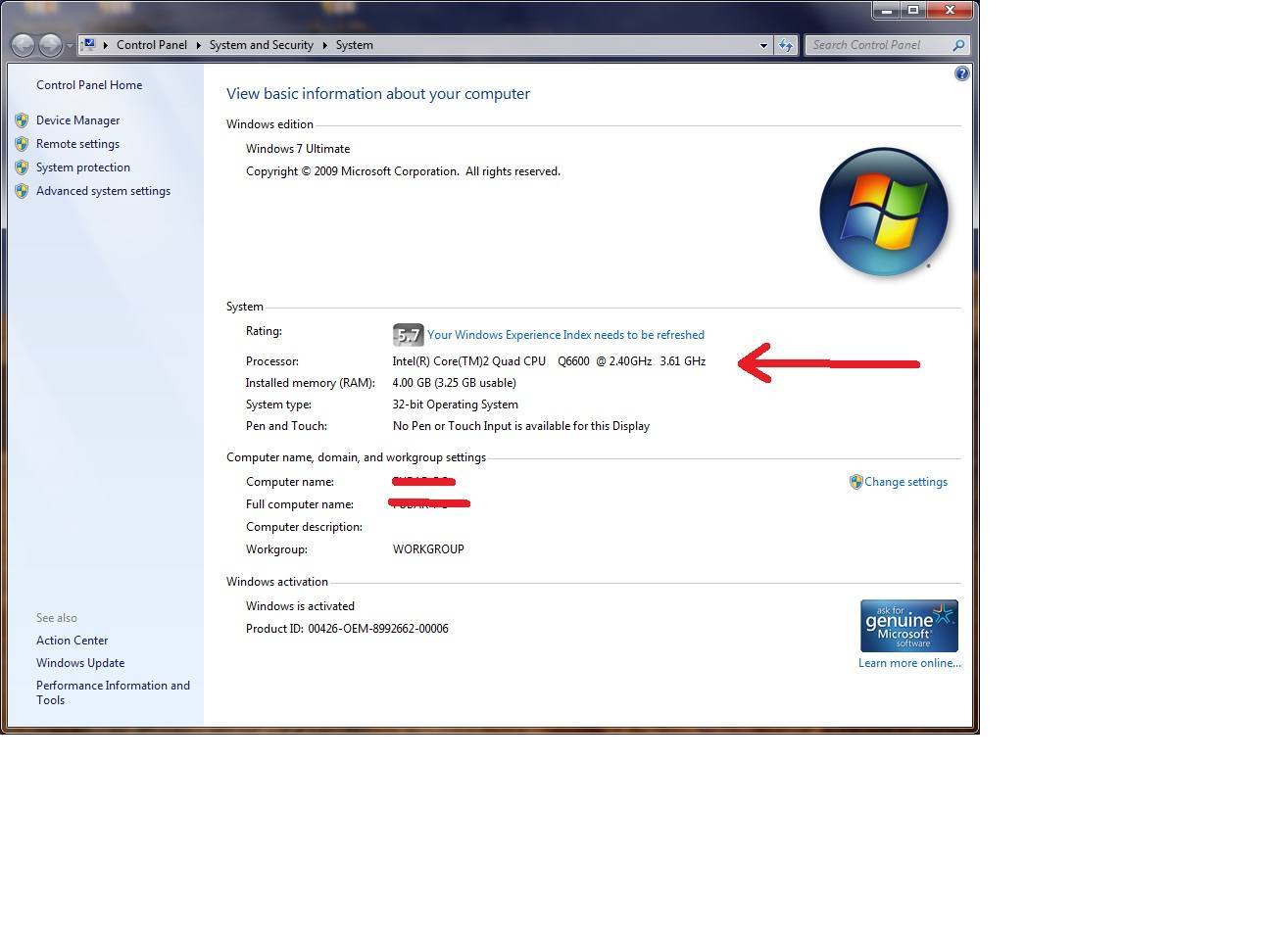Select the System breadcrumb
Image resolution: width=1270 pixels, height=952 pixels.
pos(354,45)
